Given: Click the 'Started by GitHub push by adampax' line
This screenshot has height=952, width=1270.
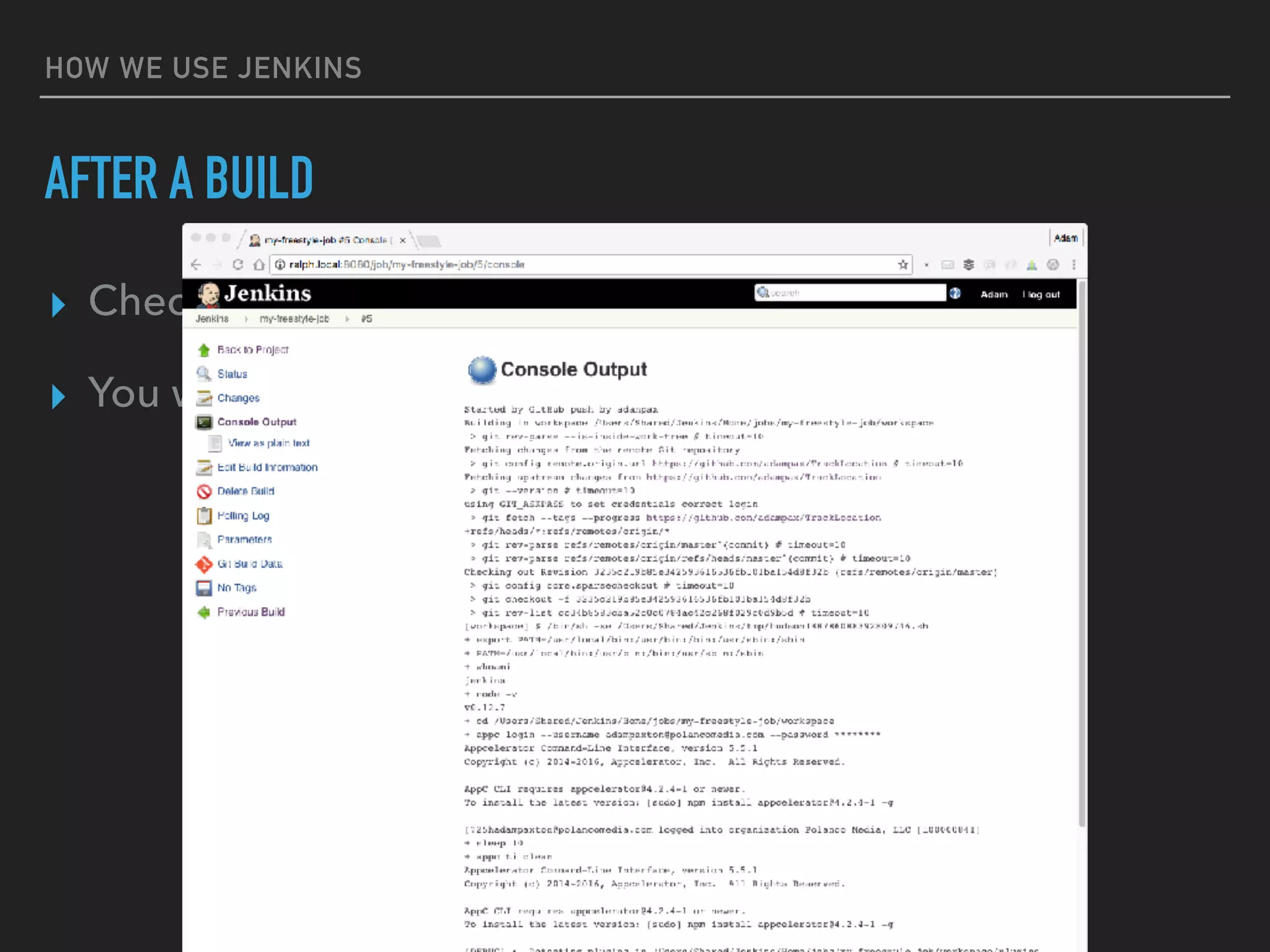Looking at the screenshot, I should pos(561,410).
